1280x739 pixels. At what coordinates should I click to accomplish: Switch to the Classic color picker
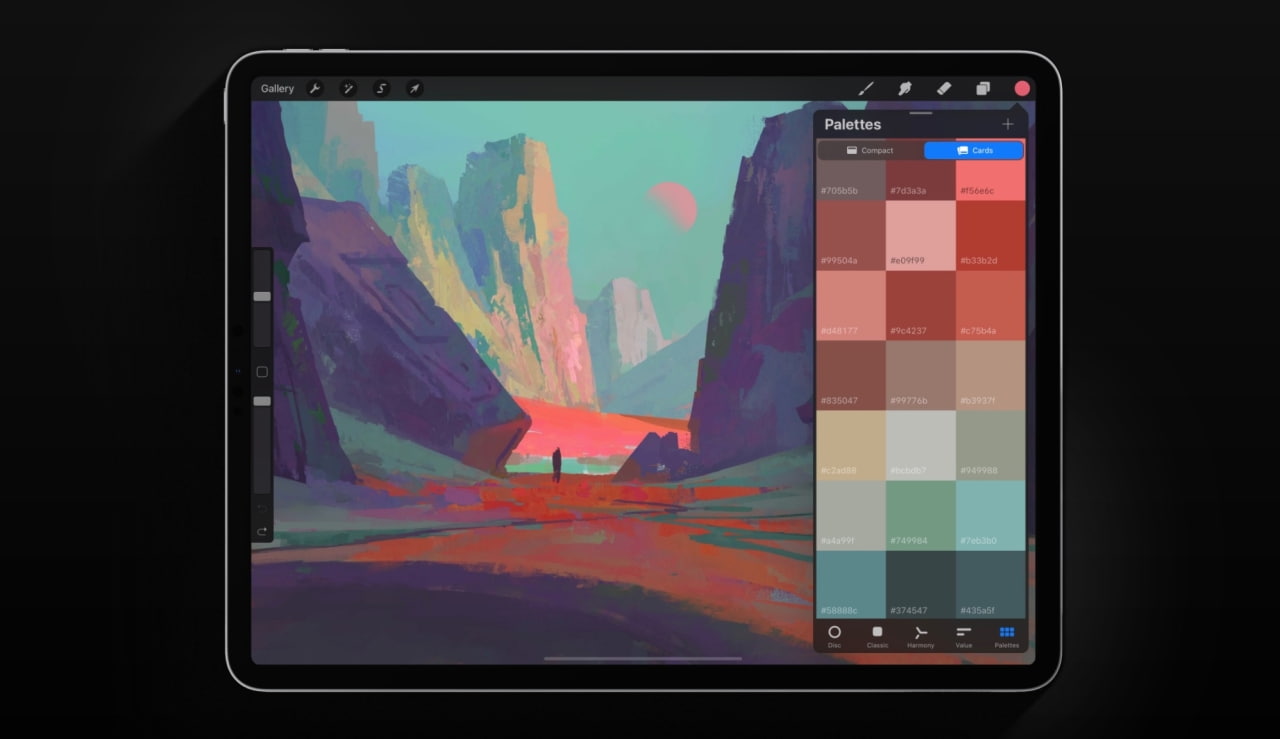877,635
